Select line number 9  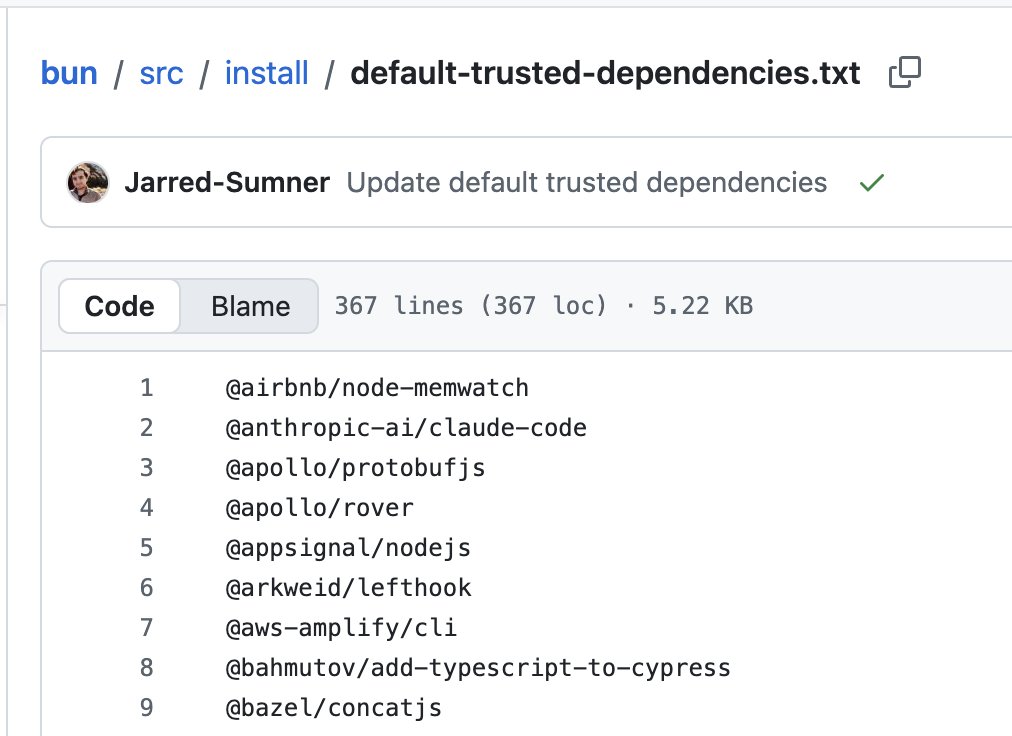pos(147,708)
